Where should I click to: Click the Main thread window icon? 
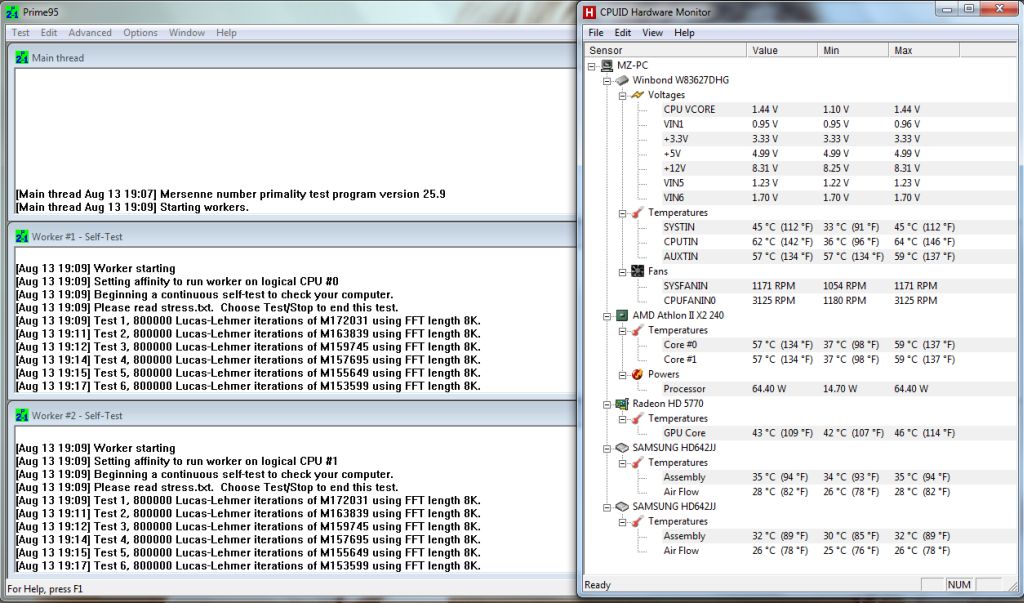22,57
